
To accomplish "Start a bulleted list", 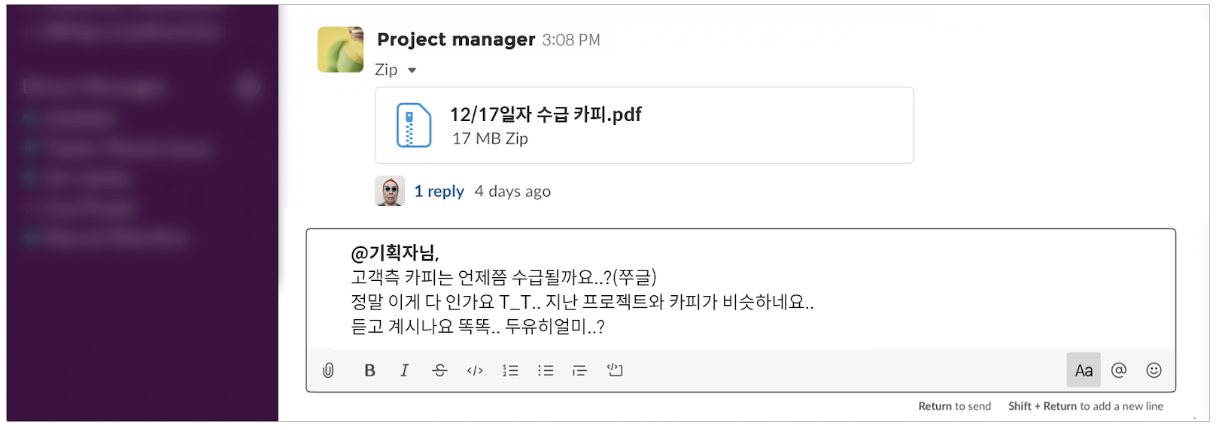I will click(546, 370).
